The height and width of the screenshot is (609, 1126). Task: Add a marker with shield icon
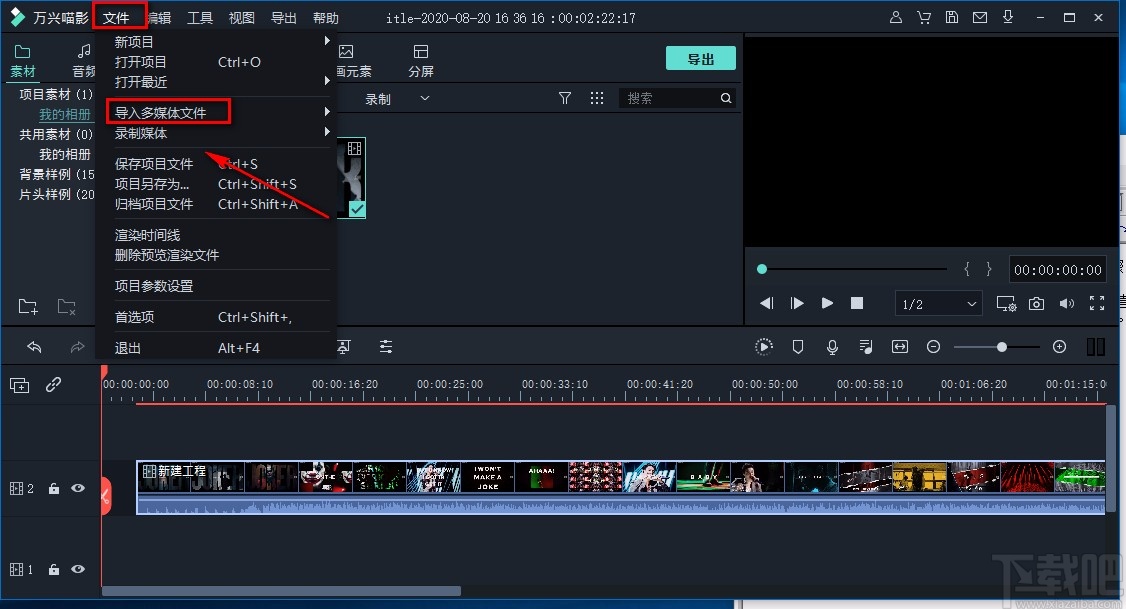(x=798, y=347)
